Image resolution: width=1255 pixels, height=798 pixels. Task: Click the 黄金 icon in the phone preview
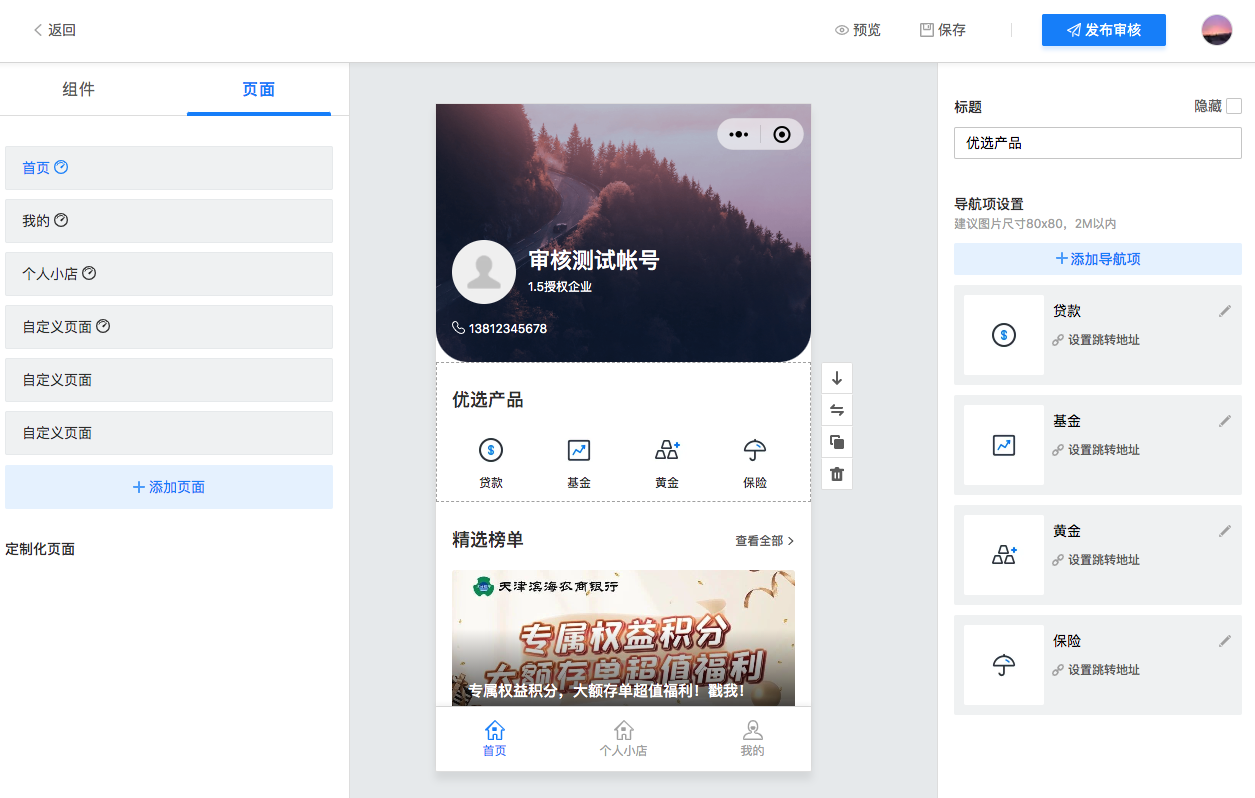point(667,450)
